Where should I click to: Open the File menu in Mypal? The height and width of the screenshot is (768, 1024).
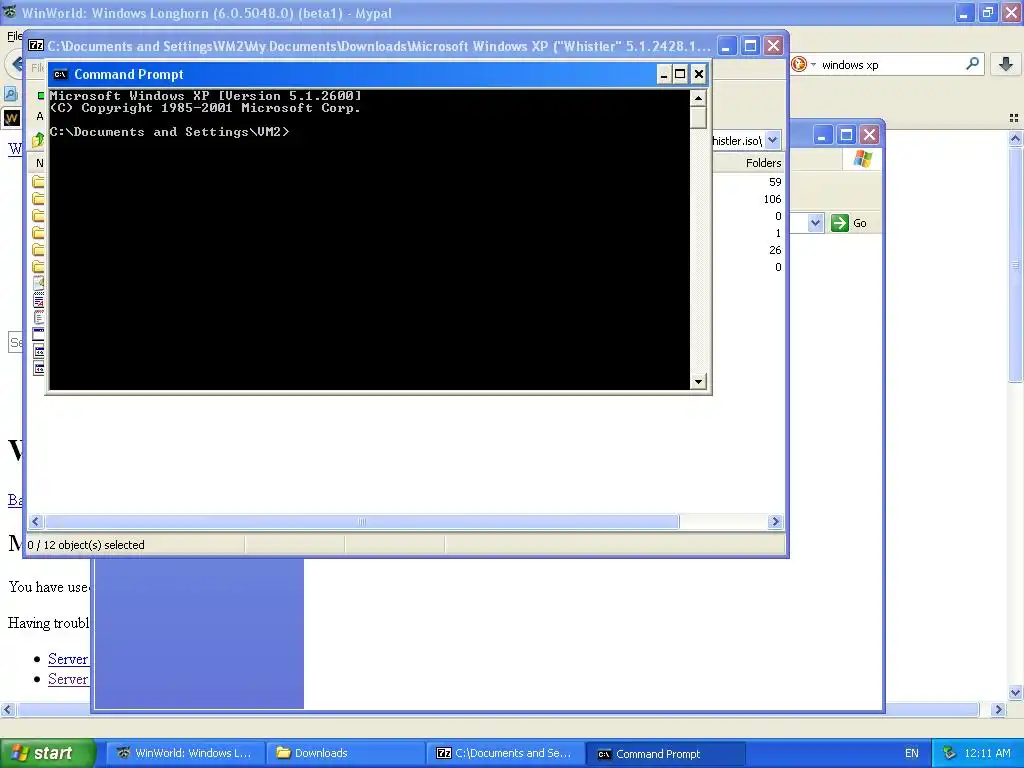14,36
